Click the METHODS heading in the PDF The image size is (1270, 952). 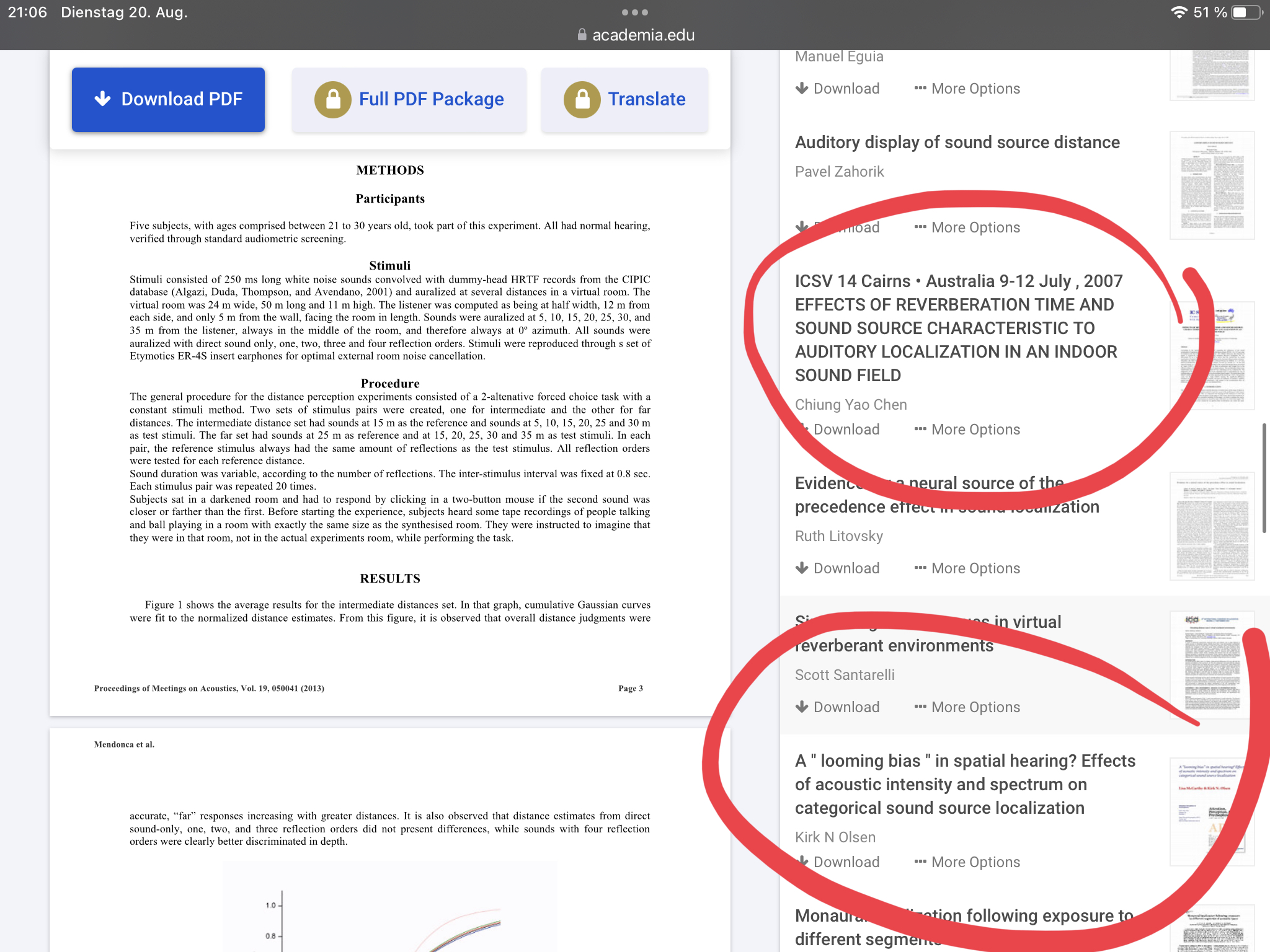click(390, 170)
